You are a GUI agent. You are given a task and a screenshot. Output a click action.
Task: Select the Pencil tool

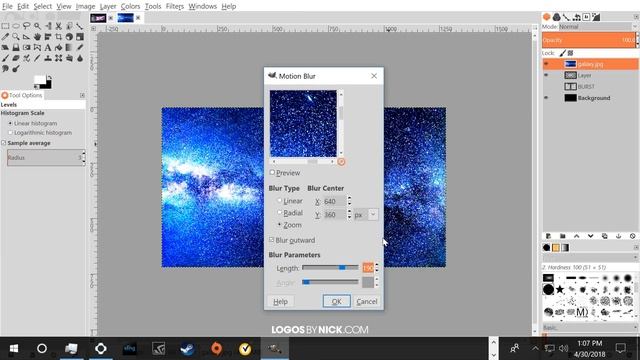click(80, 47)
